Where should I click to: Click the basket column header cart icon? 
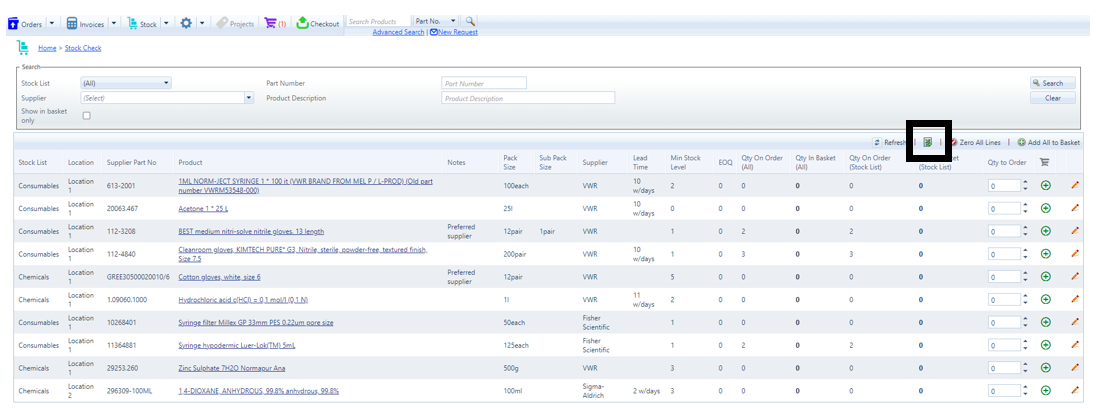coord(1044,162)
